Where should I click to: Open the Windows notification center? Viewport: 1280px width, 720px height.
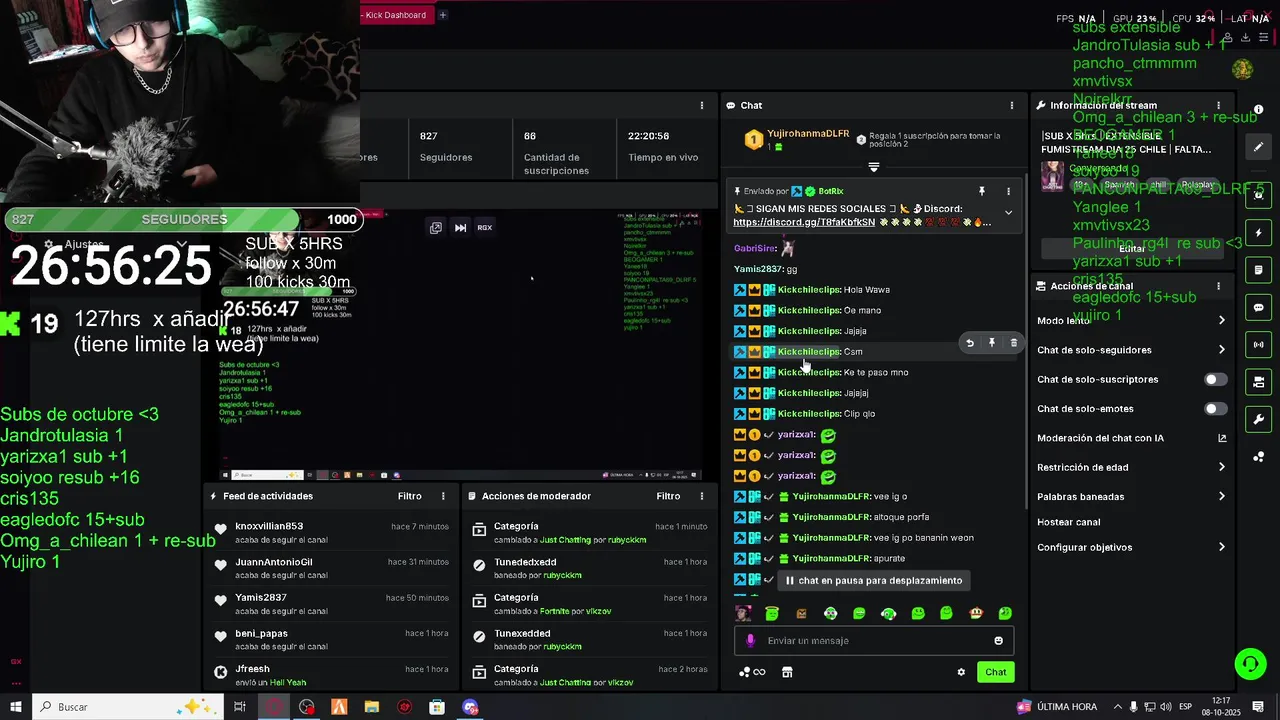coord(1258,707)
